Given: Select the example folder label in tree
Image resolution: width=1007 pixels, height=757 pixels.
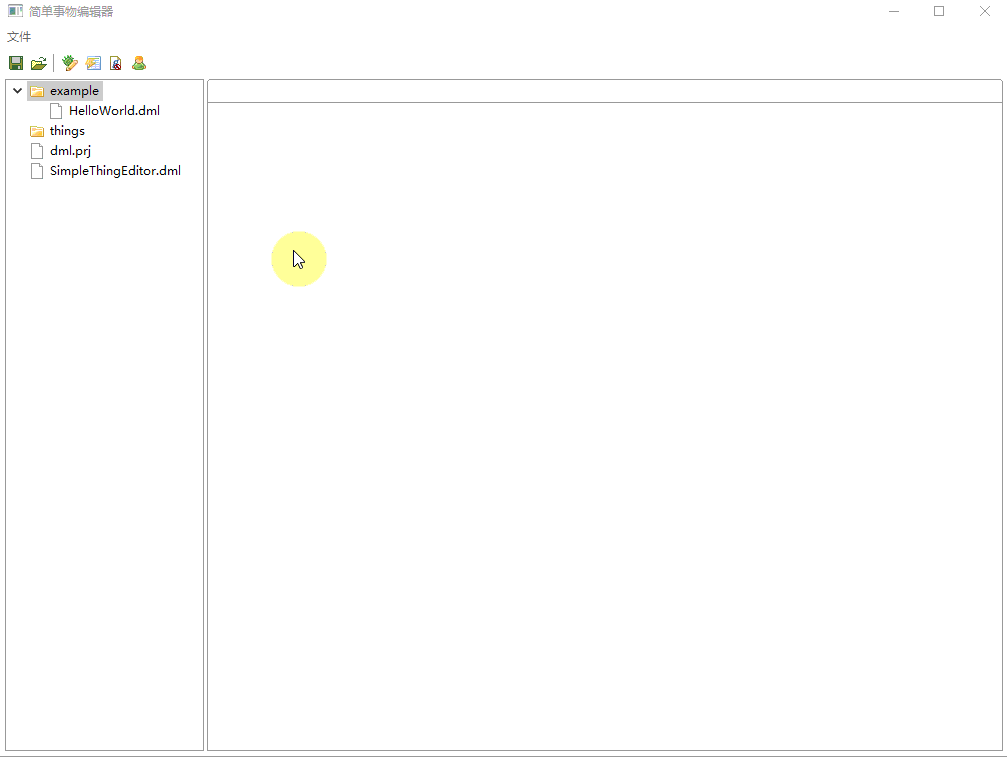Looking at the screenshot, I should click(74, 91).
